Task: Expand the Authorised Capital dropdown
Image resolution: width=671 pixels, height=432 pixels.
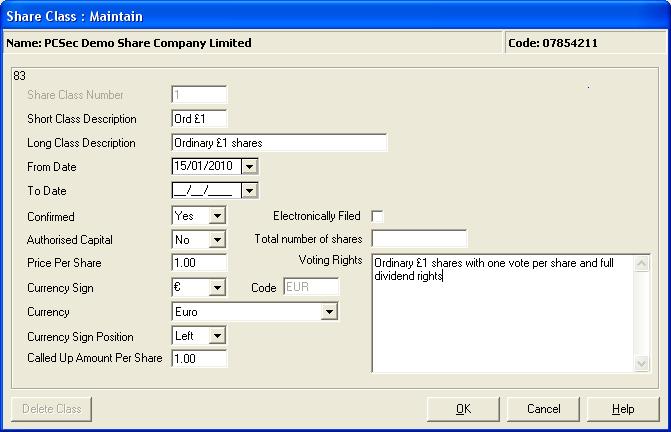Action: (217, 240)
